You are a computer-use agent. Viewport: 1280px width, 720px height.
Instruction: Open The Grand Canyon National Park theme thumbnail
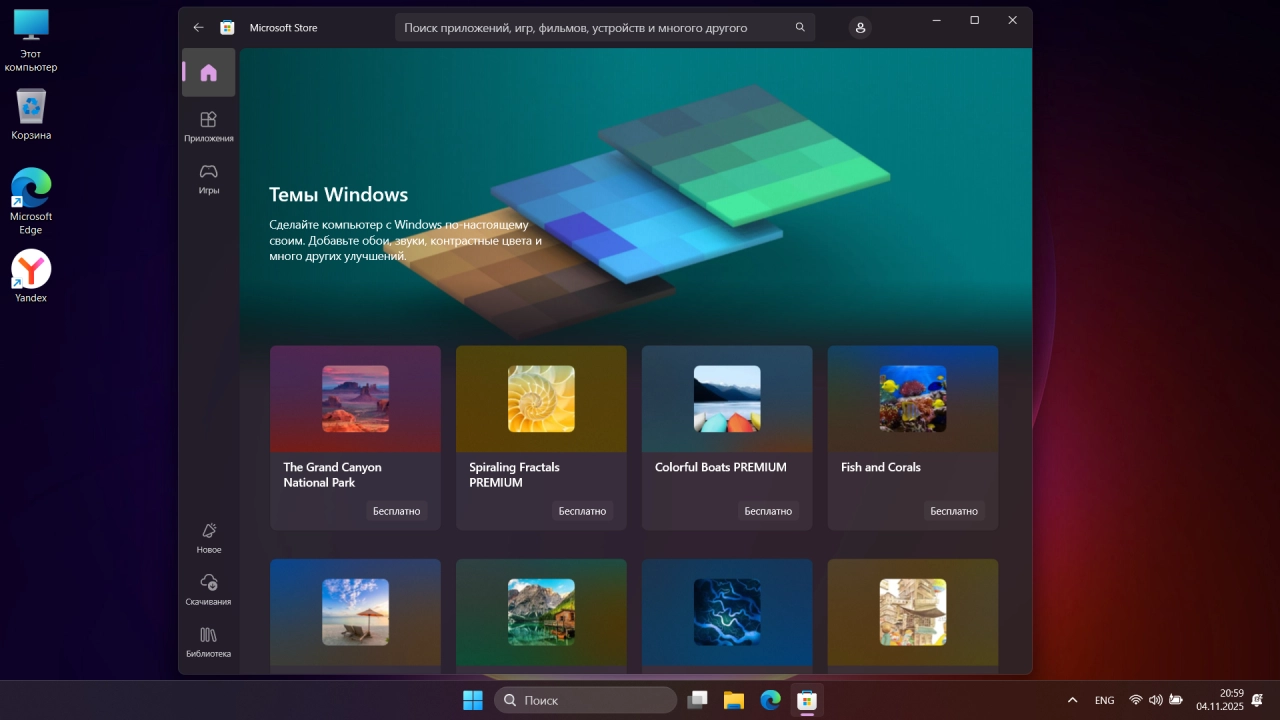[x=355, y=399]
